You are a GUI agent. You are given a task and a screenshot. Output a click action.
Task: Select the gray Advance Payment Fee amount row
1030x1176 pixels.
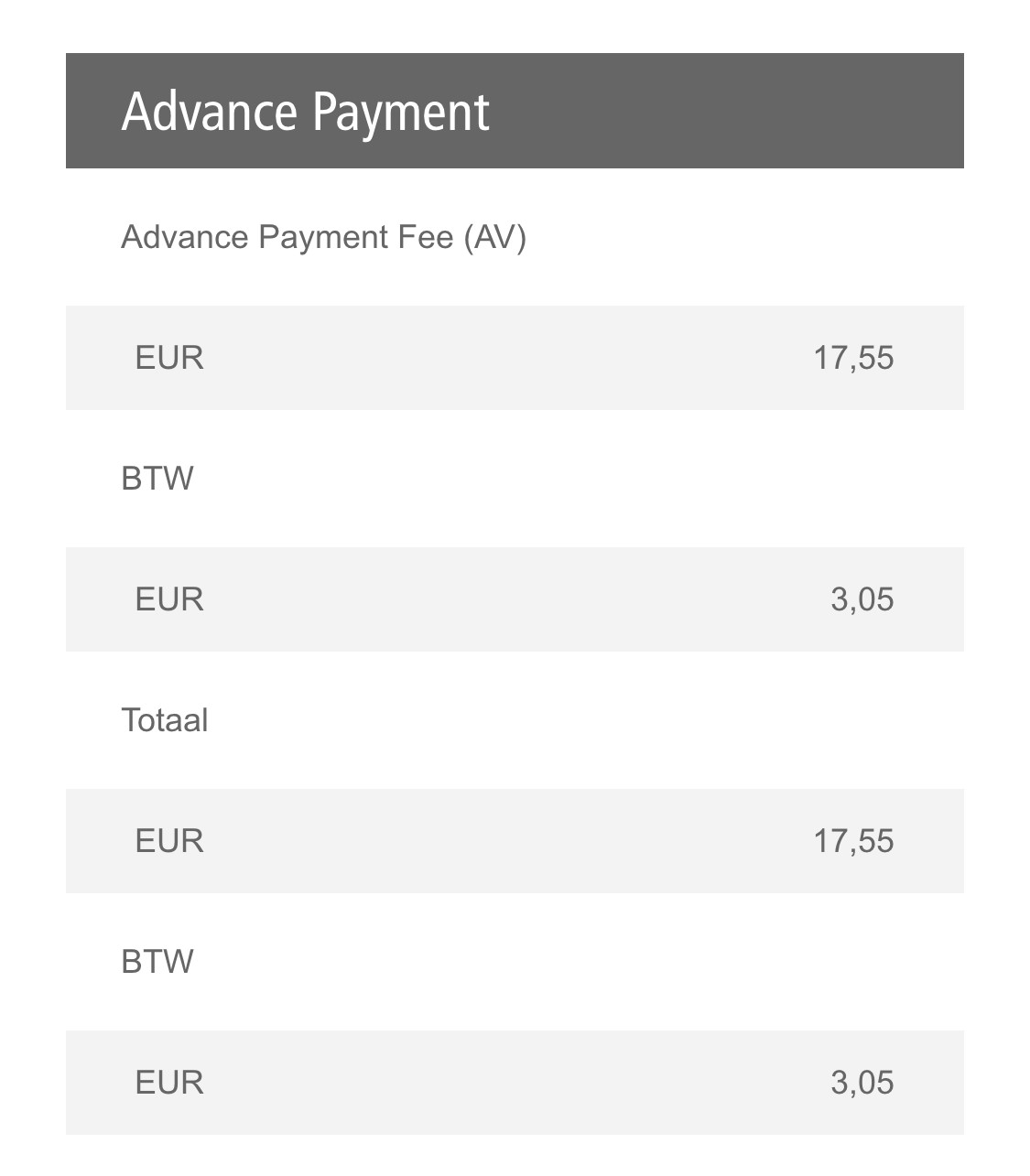click(515, 358)
